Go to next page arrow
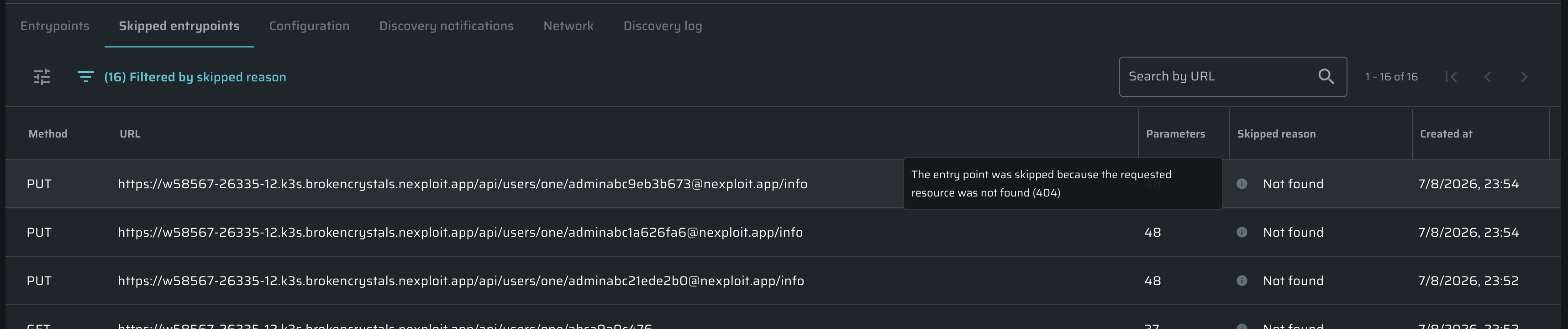Image resolution: width=1568 pixels, height=329 pixels. click(1524, 77)
